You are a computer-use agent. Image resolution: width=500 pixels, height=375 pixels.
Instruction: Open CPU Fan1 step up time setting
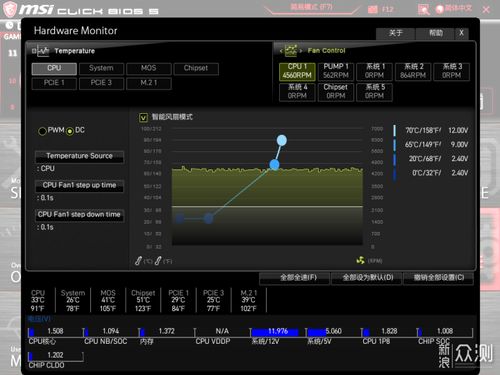(x=80, y=185)
